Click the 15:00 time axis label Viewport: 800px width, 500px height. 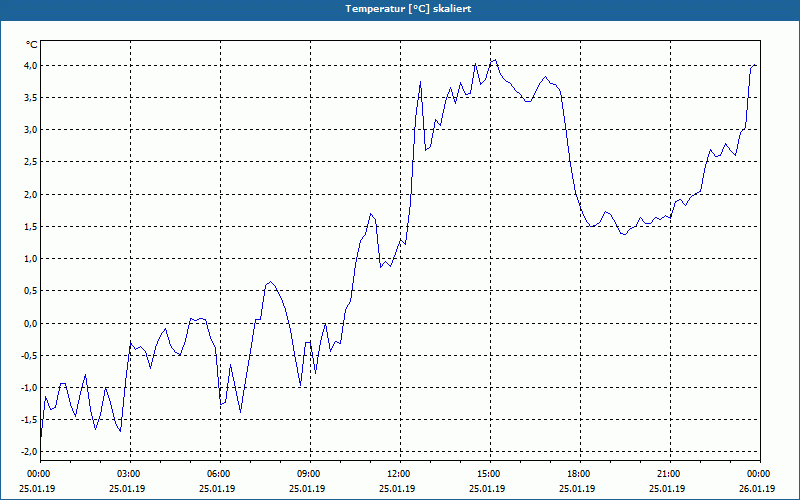[490, 474]
